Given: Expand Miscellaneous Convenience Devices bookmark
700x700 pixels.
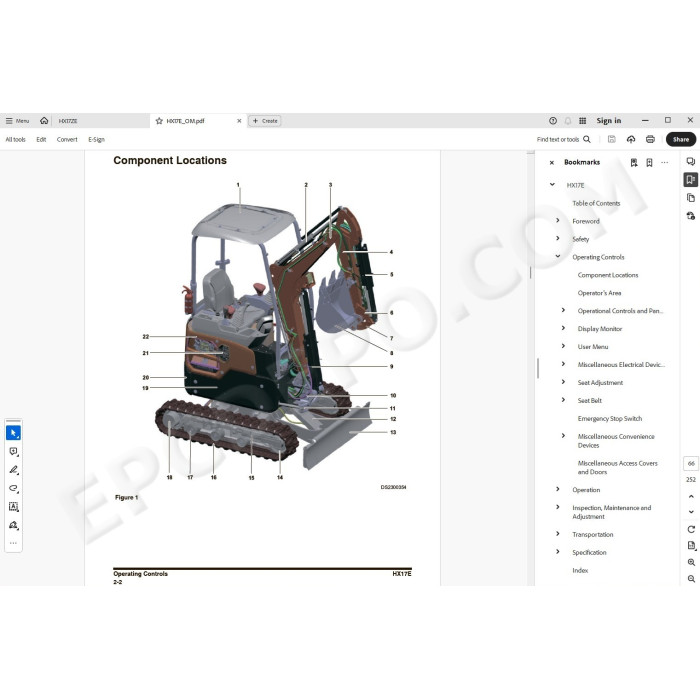Looking at the screenshot, I should coord(563,436).
